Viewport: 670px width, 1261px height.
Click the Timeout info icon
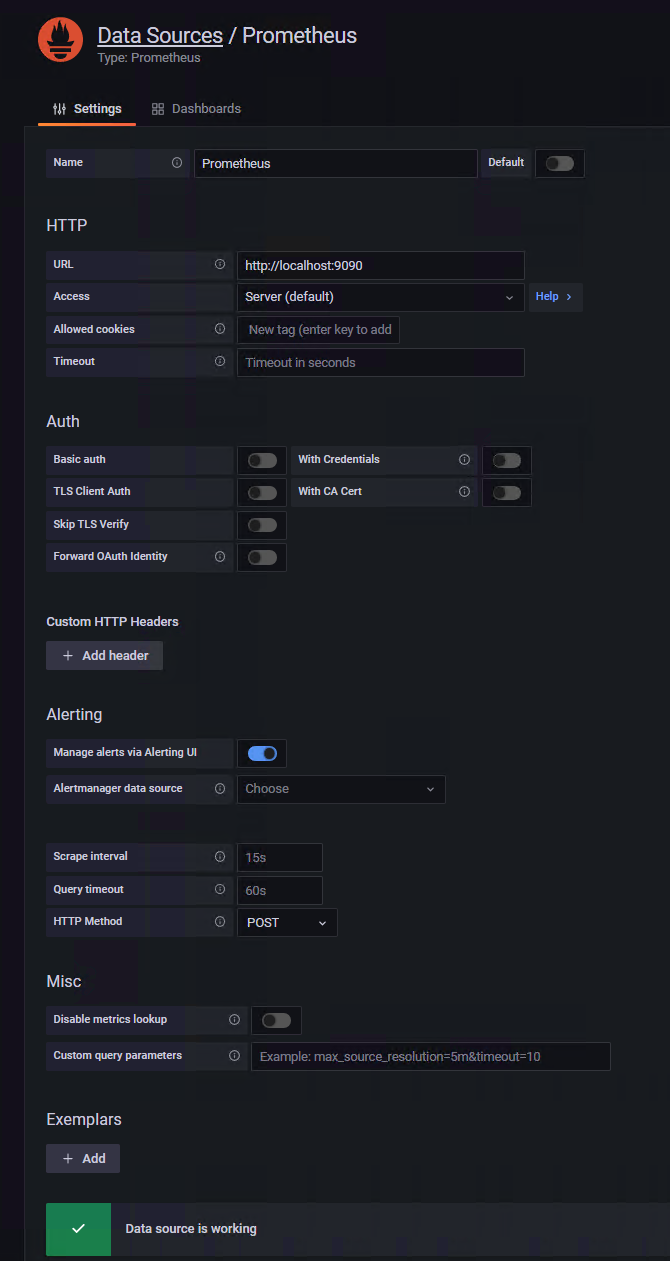click(x=220, y=361)
